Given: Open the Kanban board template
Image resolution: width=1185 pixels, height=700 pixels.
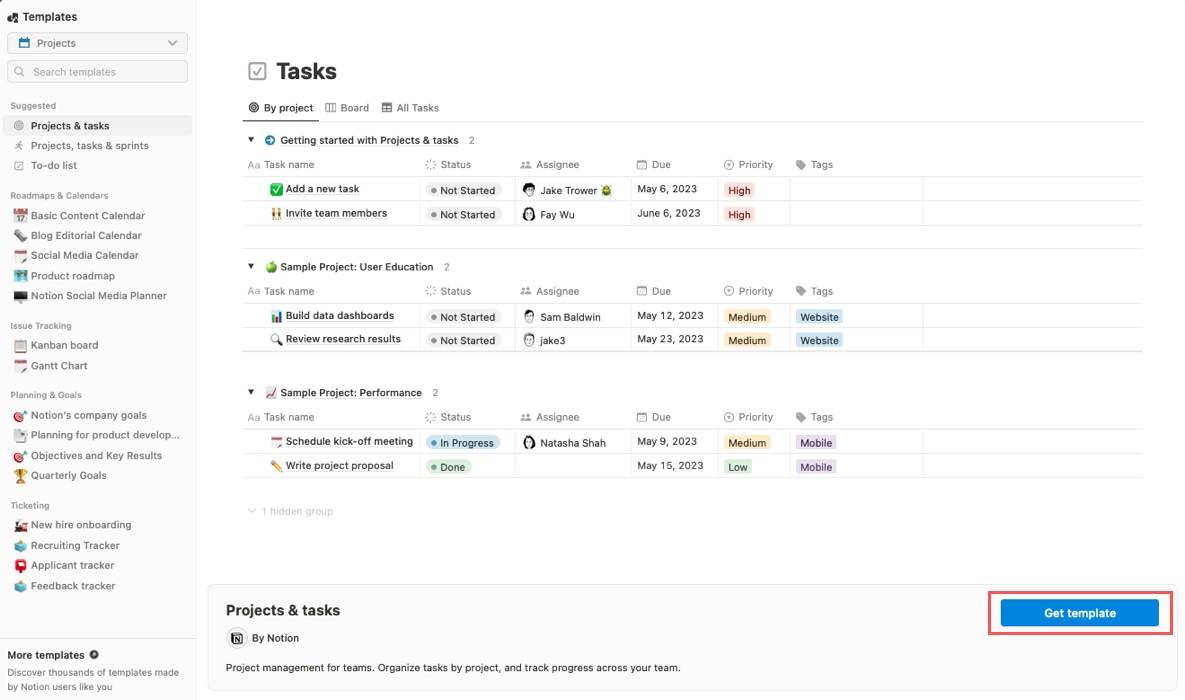Looking at the screenshot, I should click(x=64, y=345).
